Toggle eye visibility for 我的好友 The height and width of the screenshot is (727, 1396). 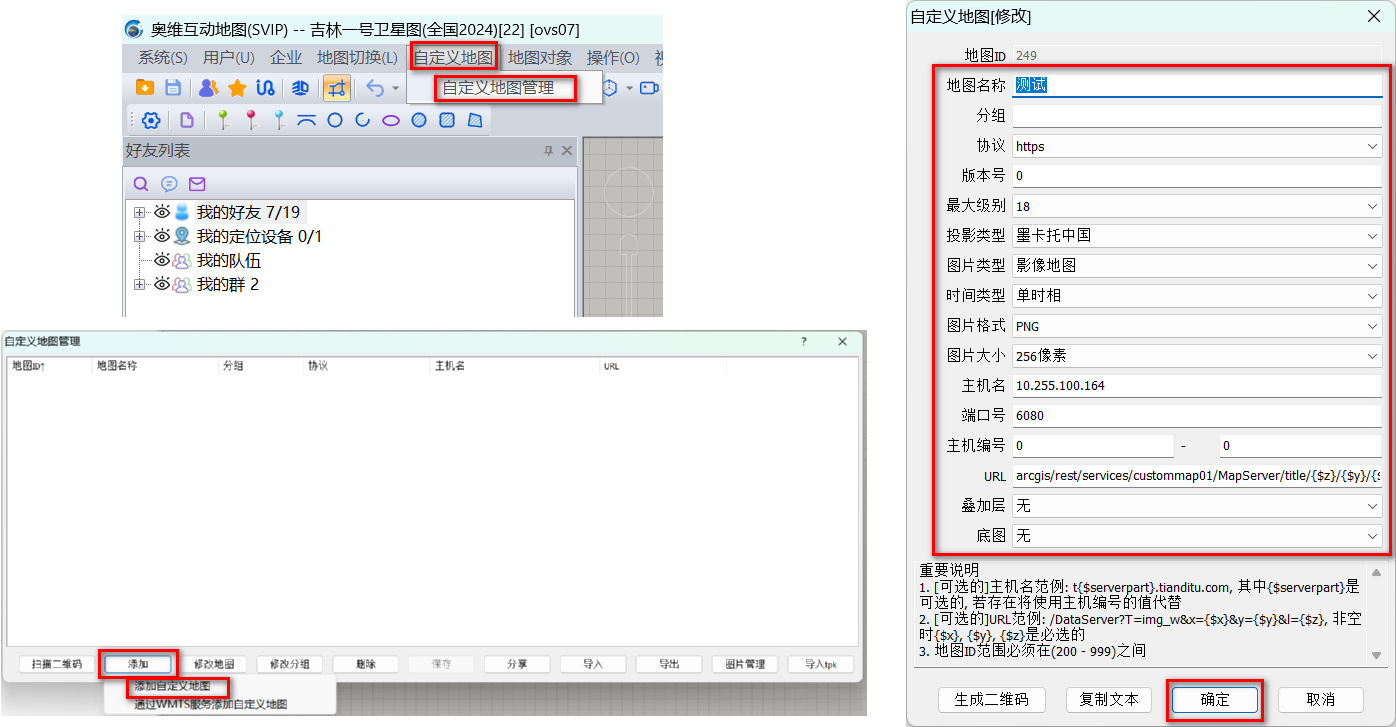tap(162, 212)
